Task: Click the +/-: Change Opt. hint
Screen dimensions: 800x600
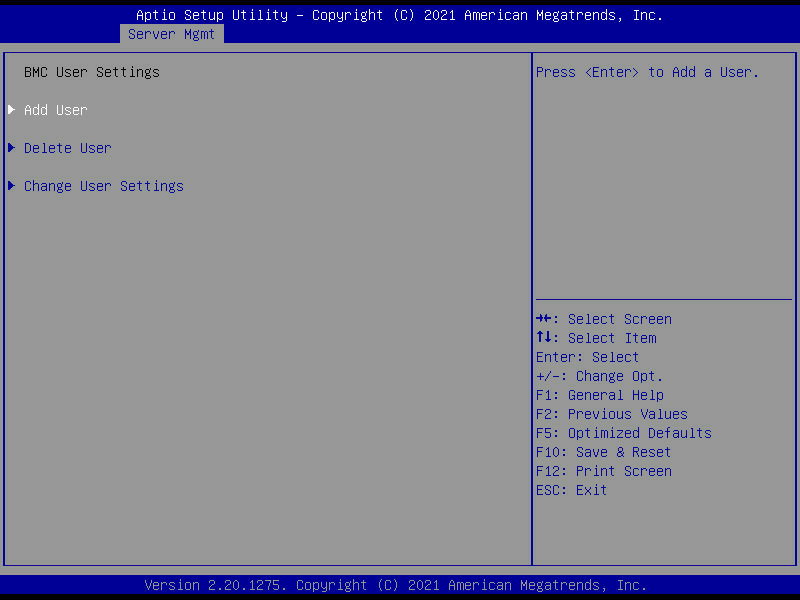Action: tap(599, 376)
